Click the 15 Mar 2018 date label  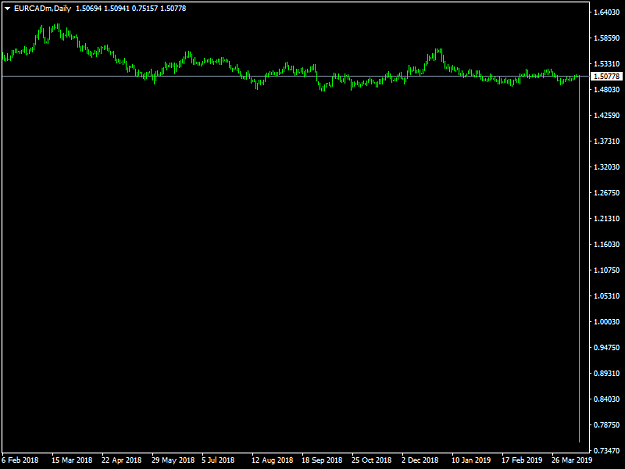(x=72, y=460)
